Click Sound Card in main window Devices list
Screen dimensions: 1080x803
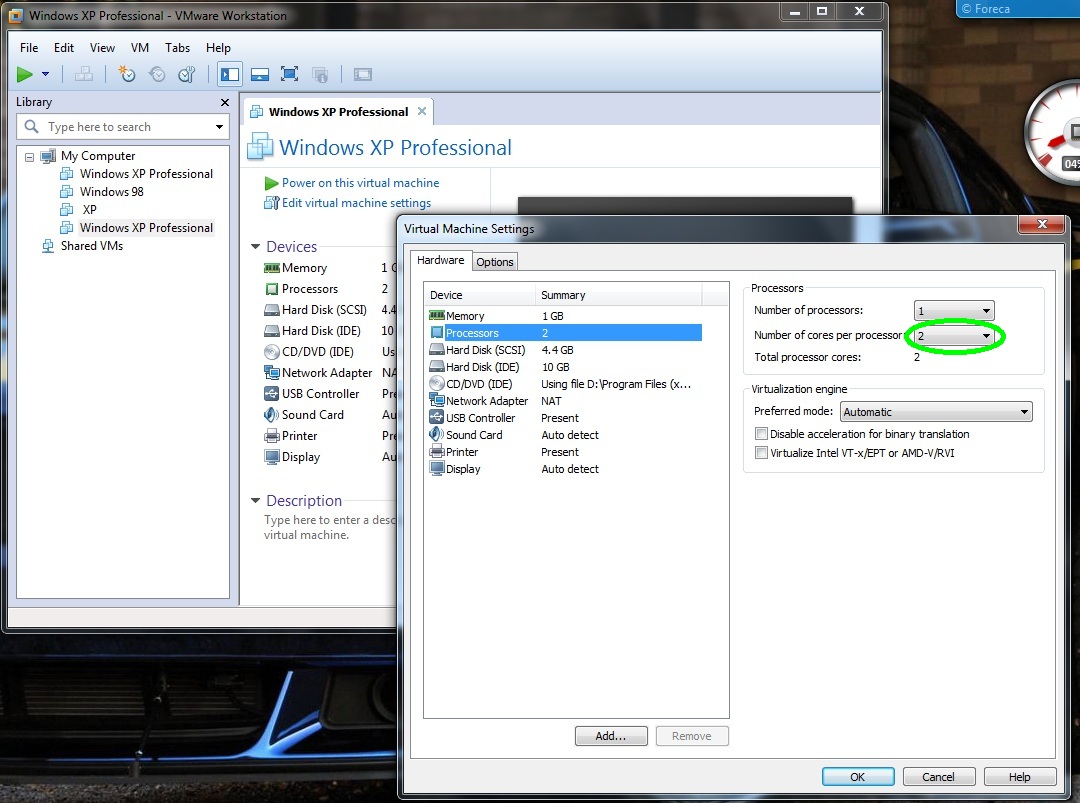tap(313, 415)
